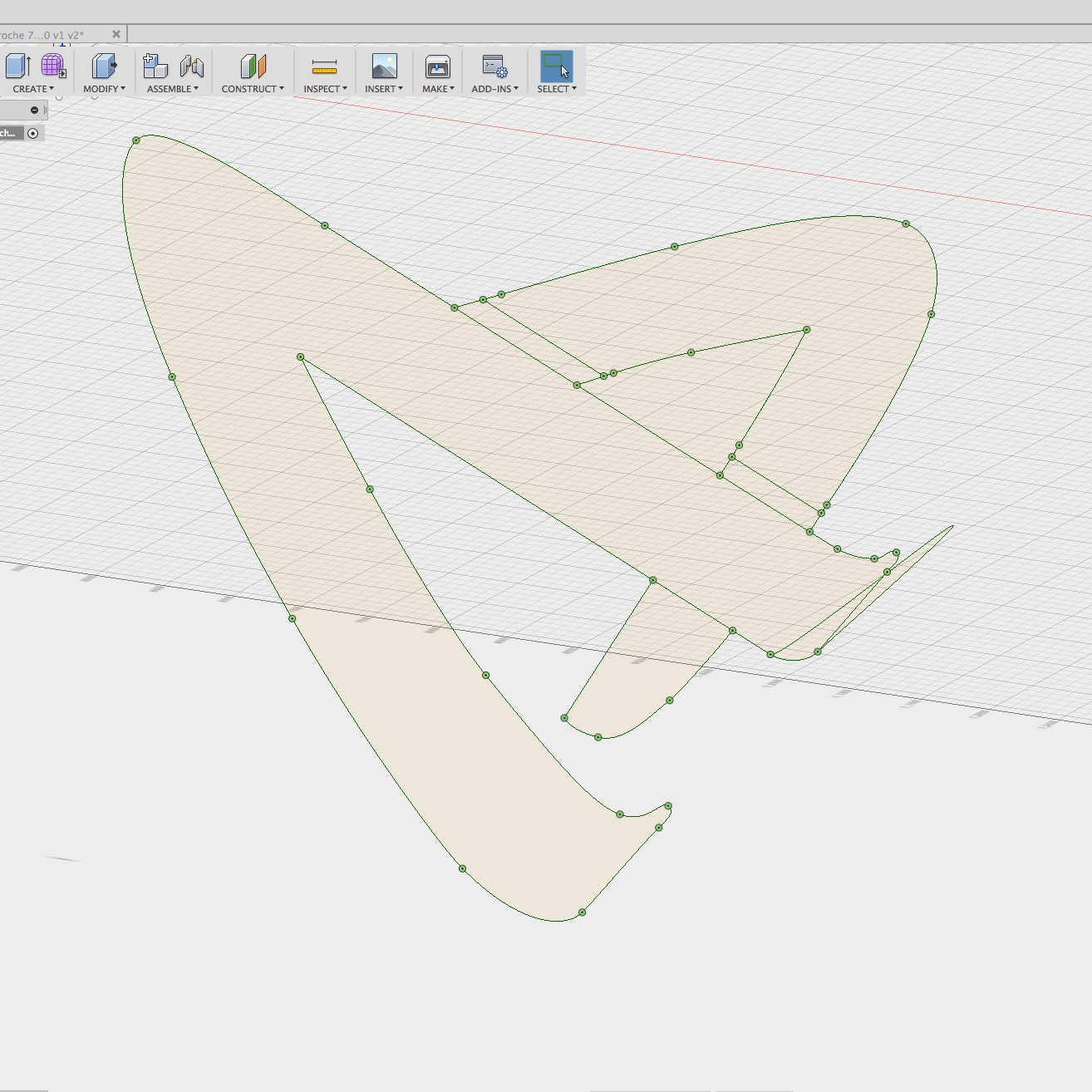This screenshot has height=1092, width=1092.
Task: Open the MODIFY dropdown menu
Action: pos(104,89)
